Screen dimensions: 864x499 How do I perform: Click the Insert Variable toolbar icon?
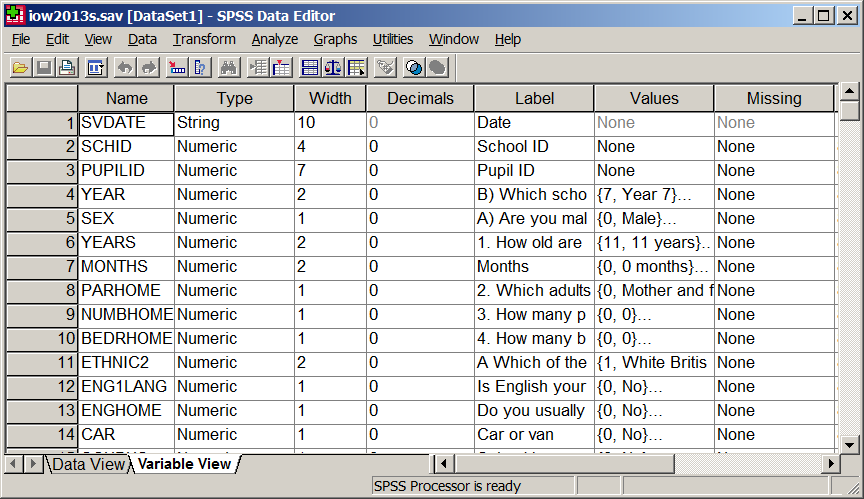(x=281, y=68)
